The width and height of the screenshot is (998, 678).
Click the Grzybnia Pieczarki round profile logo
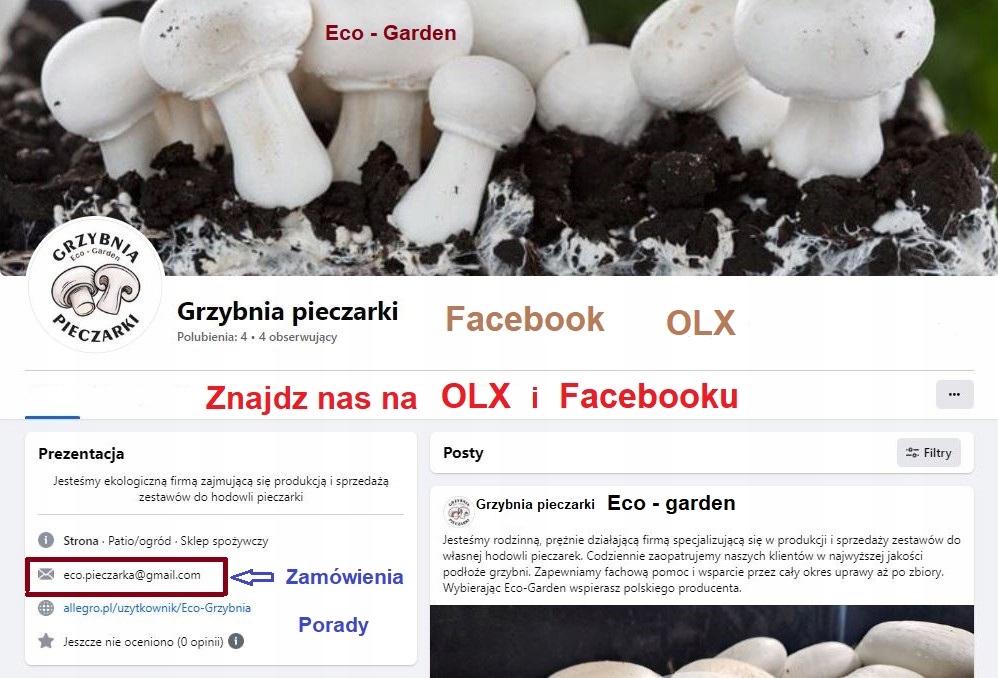click(95, 285)
